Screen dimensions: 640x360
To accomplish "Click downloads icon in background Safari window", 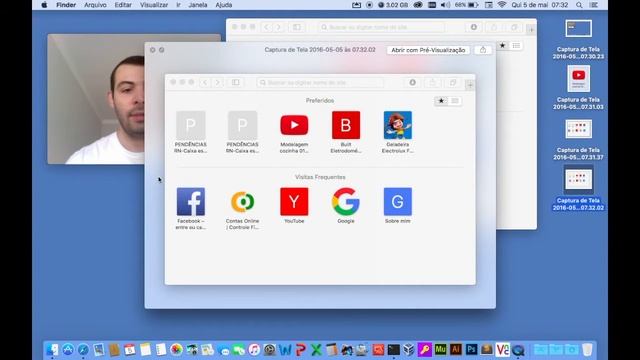I will pos(473,27).
